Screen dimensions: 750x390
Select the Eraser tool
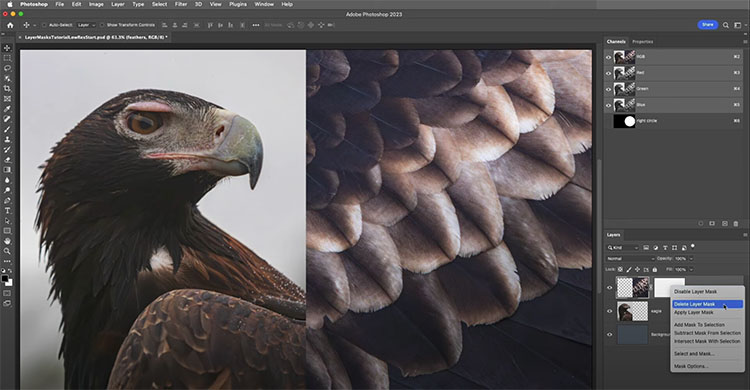[x=7, y=160]
